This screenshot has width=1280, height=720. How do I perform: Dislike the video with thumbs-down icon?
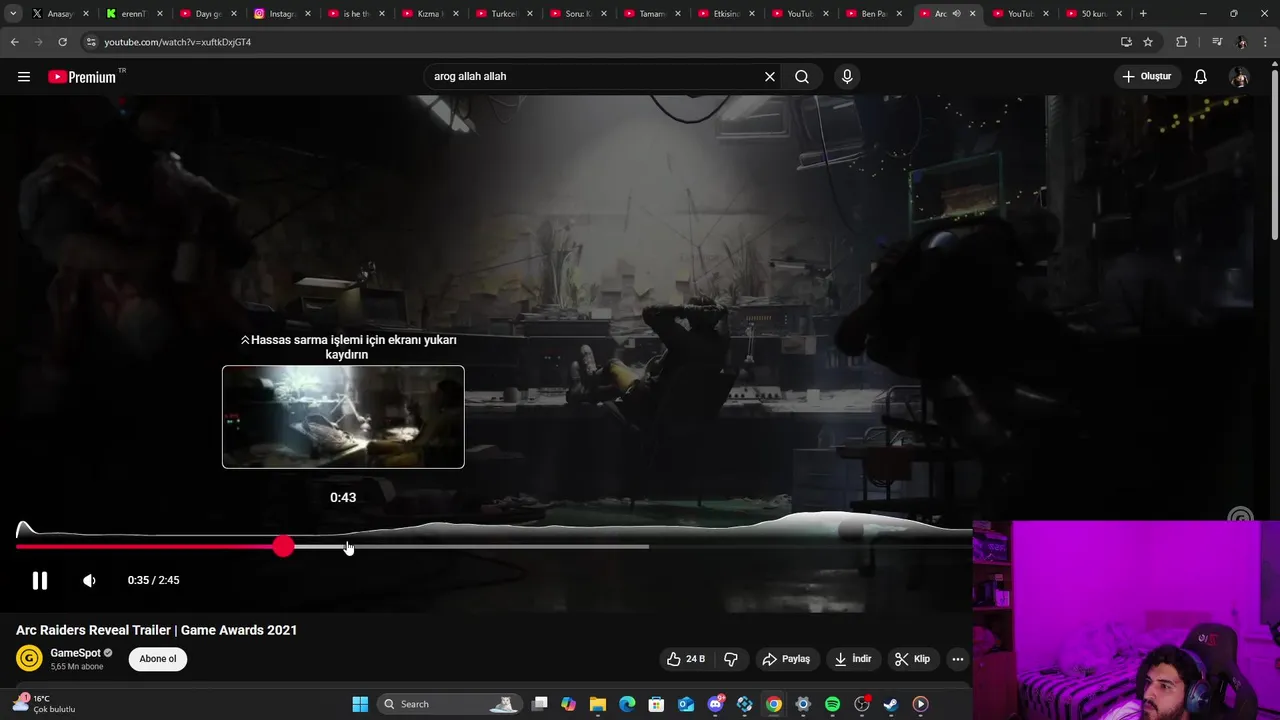pyautogui.click(x=731, y=659)
